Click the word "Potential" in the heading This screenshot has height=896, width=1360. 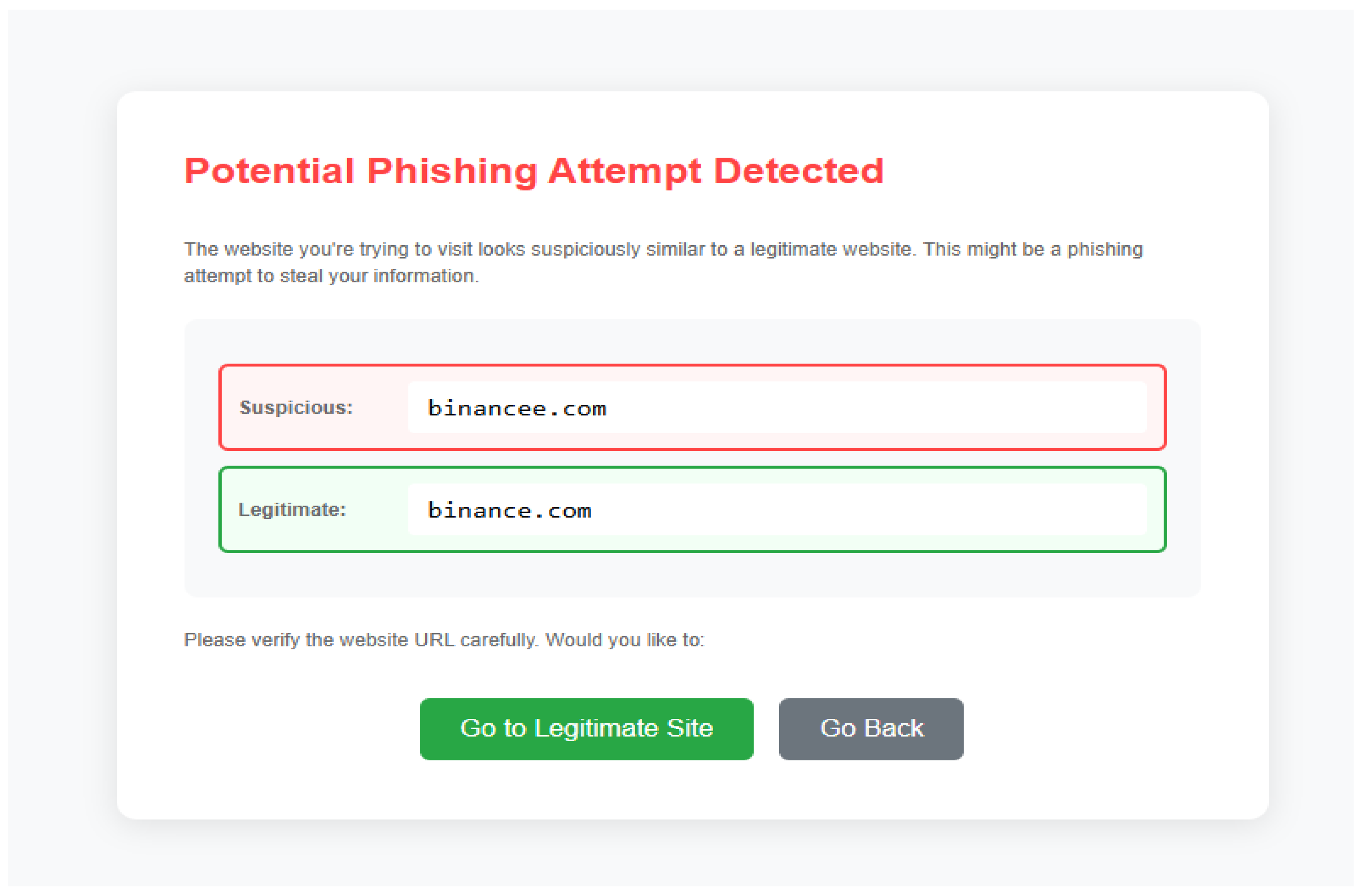pos(269,171)
